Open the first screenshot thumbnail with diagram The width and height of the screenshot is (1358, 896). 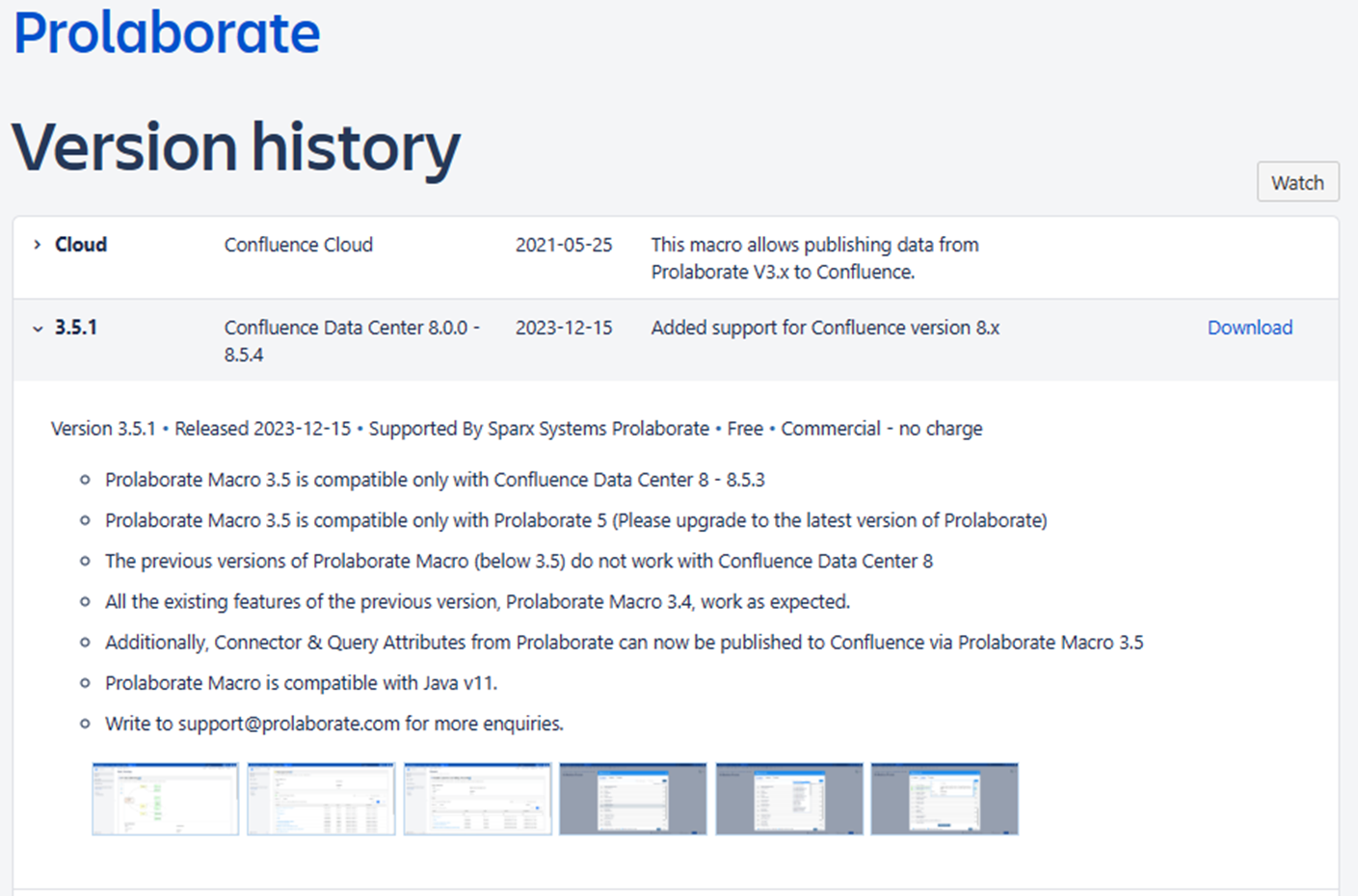tap(166, 799)
